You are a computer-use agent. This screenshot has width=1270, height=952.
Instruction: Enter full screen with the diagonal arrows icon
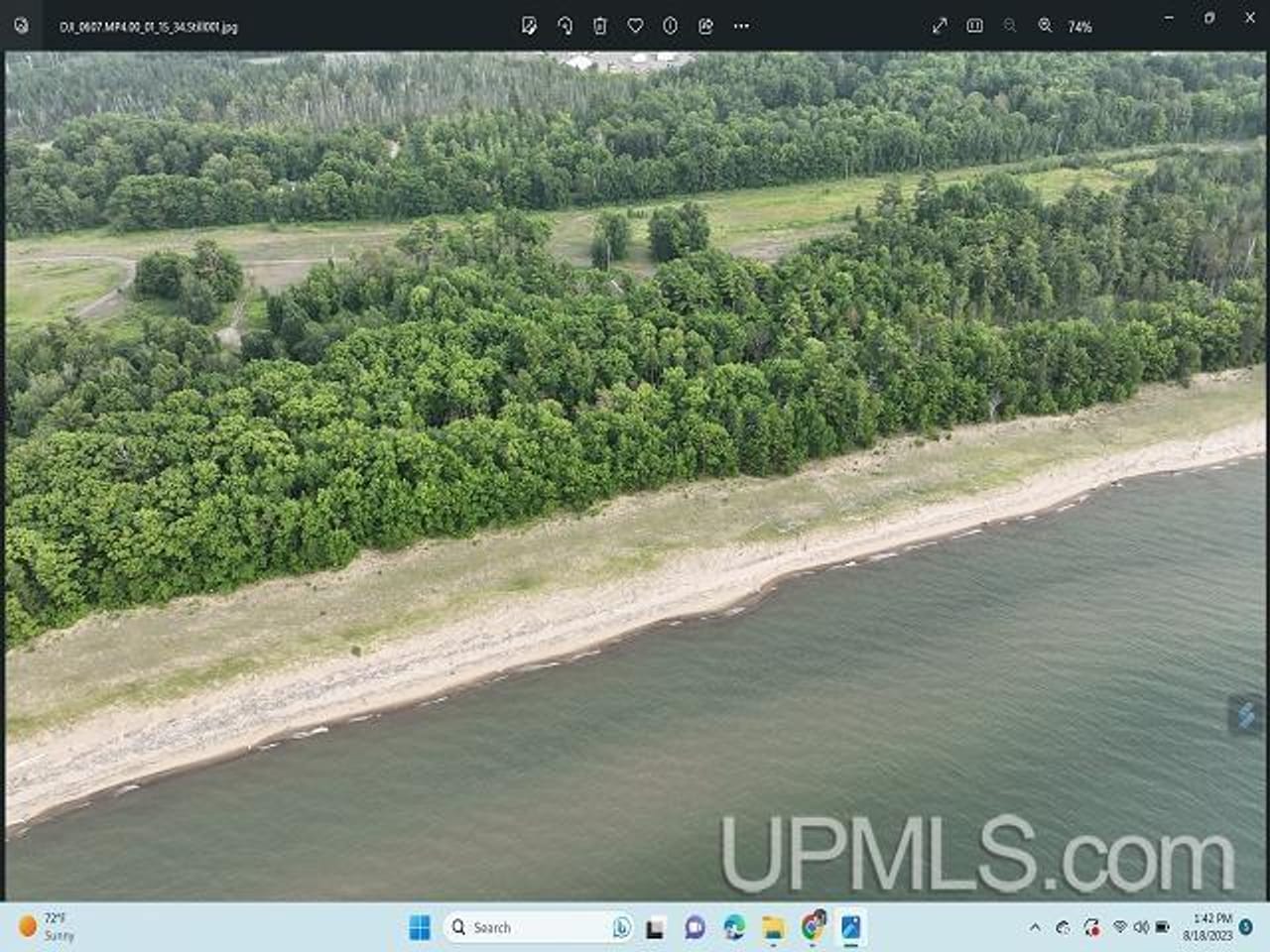[940, 26]
